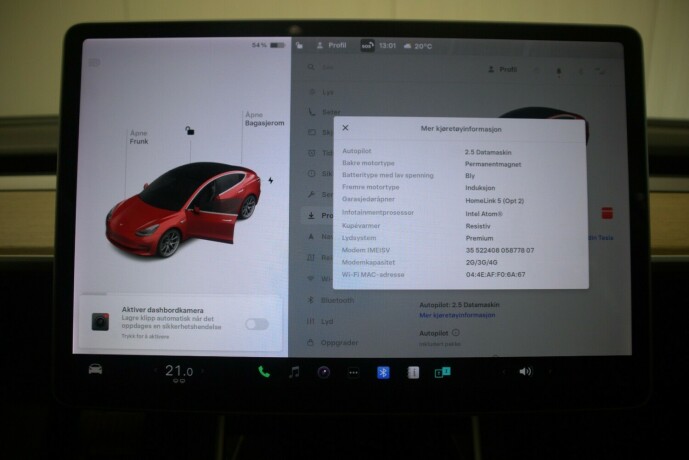Select the Premium lydsystem value
This screenshot has width=689, height=460.
pos(479,238)
